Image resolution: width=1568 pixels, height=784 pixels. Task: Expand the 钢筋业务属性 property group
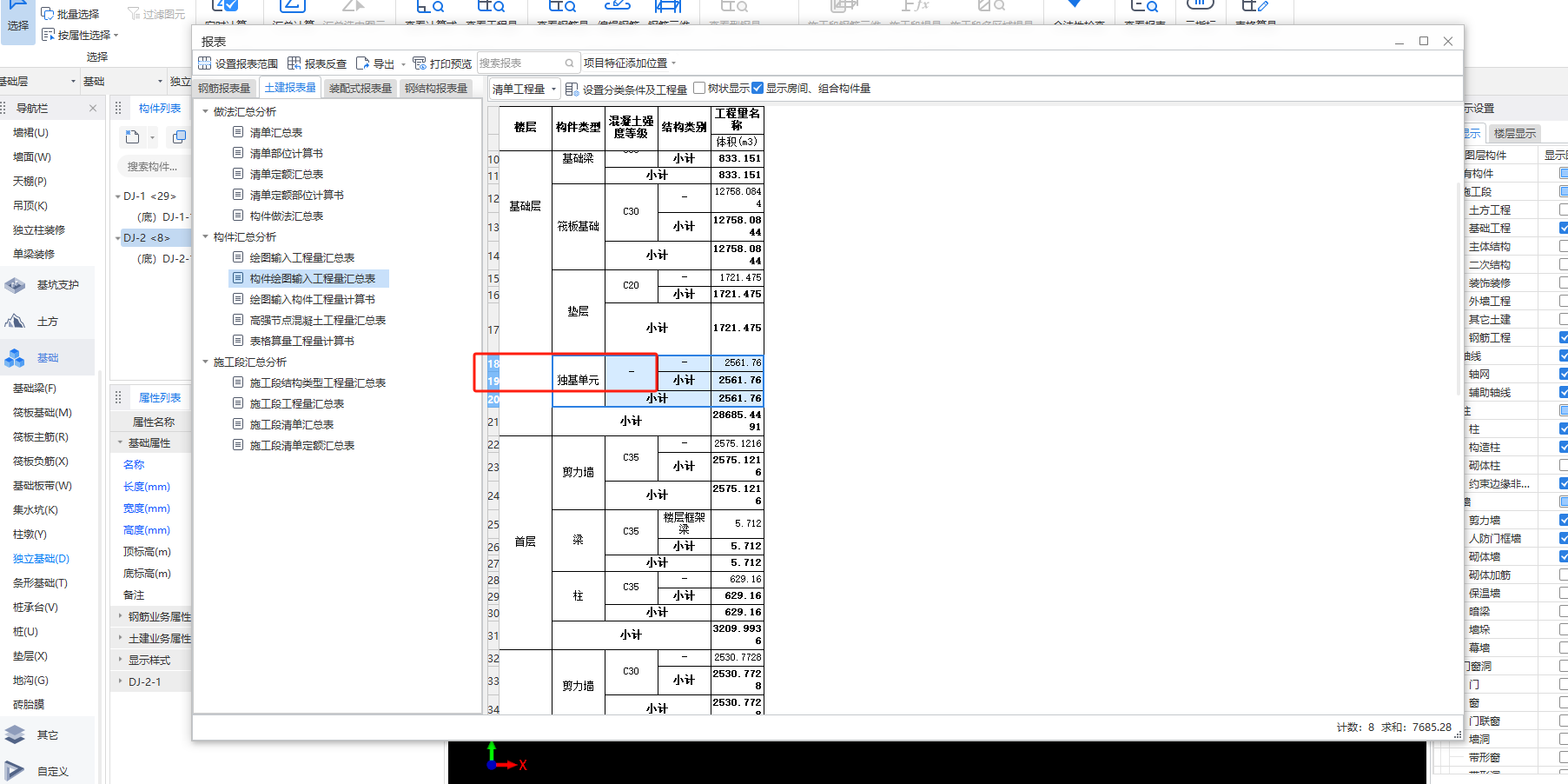point(121,616)
